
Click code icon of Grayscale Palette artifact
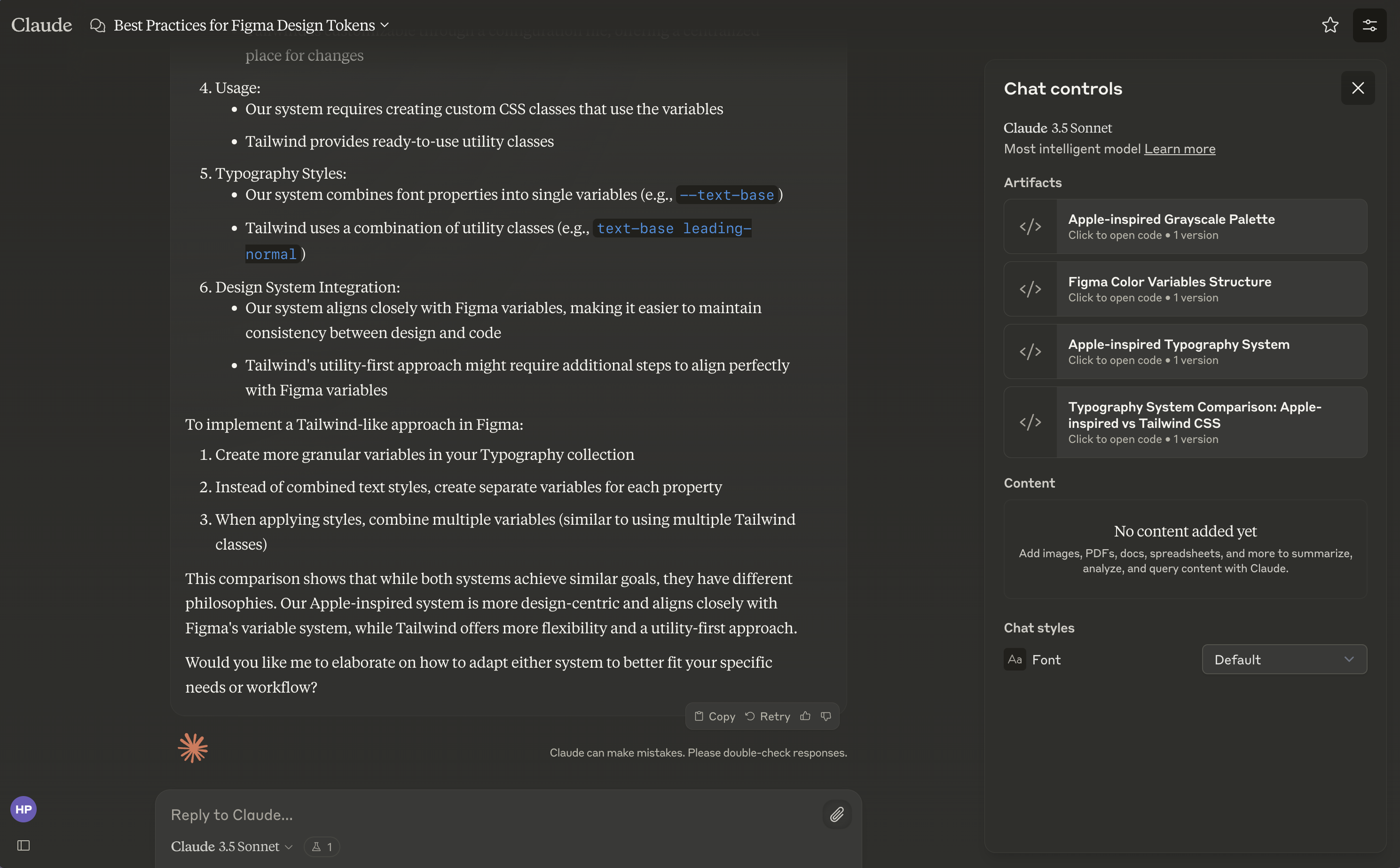[x=1030, y=226]
